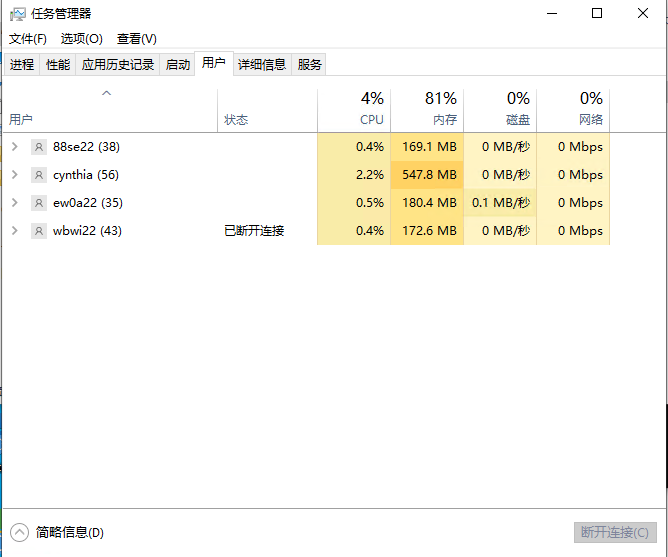The image size is (668, 557).
Task: Click the 0 Mbps network cell for wbwi22
Action: tap(573, 231)
